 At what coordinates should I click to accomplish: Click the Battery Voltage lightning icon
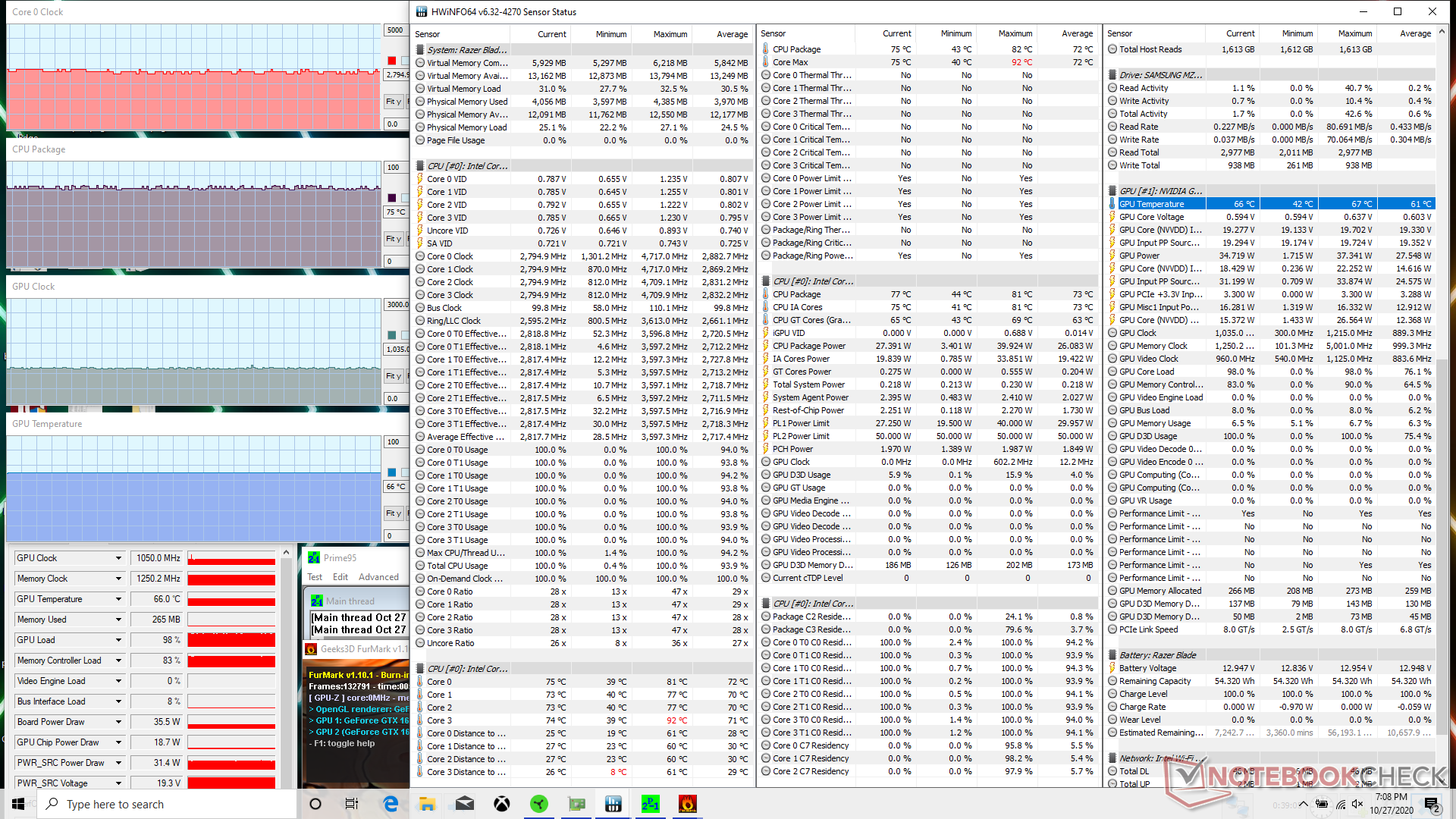click(1112, 668)
